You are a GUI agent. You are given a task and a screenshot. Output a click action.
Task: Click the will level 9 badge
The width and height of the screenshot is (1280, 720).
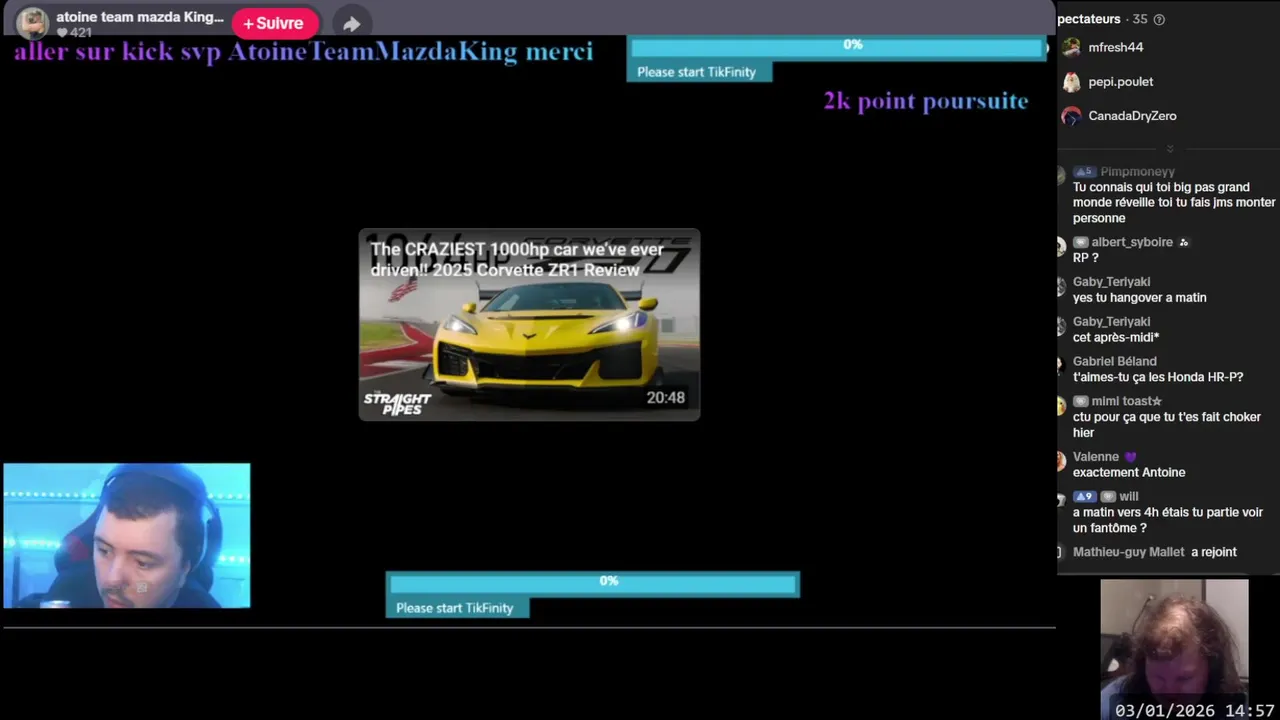coord(1085,497)
